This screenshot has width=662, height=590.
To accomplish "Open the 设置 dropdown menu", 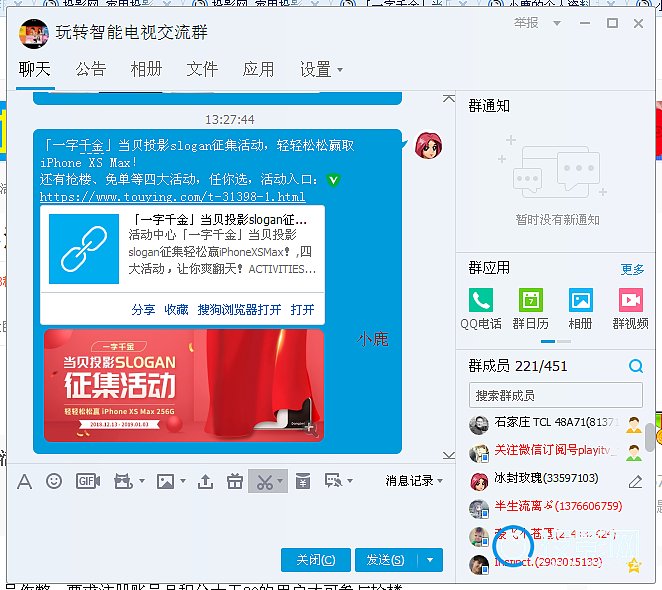I will pyautogui.click(x=321, y=69).
